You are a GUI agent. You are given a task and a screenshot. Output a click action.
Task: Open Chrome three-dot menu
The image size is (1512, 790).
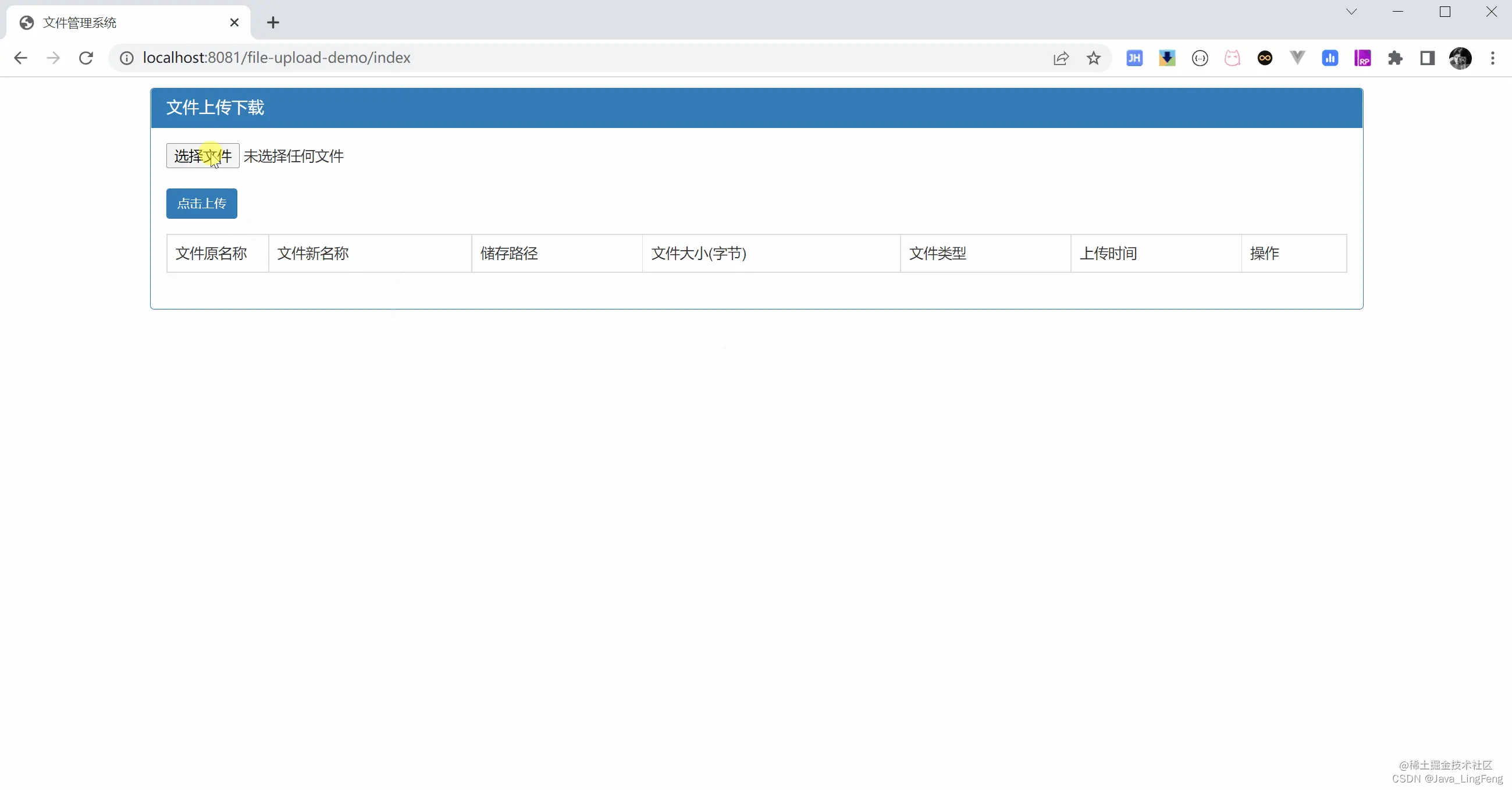click(1492, 58)
